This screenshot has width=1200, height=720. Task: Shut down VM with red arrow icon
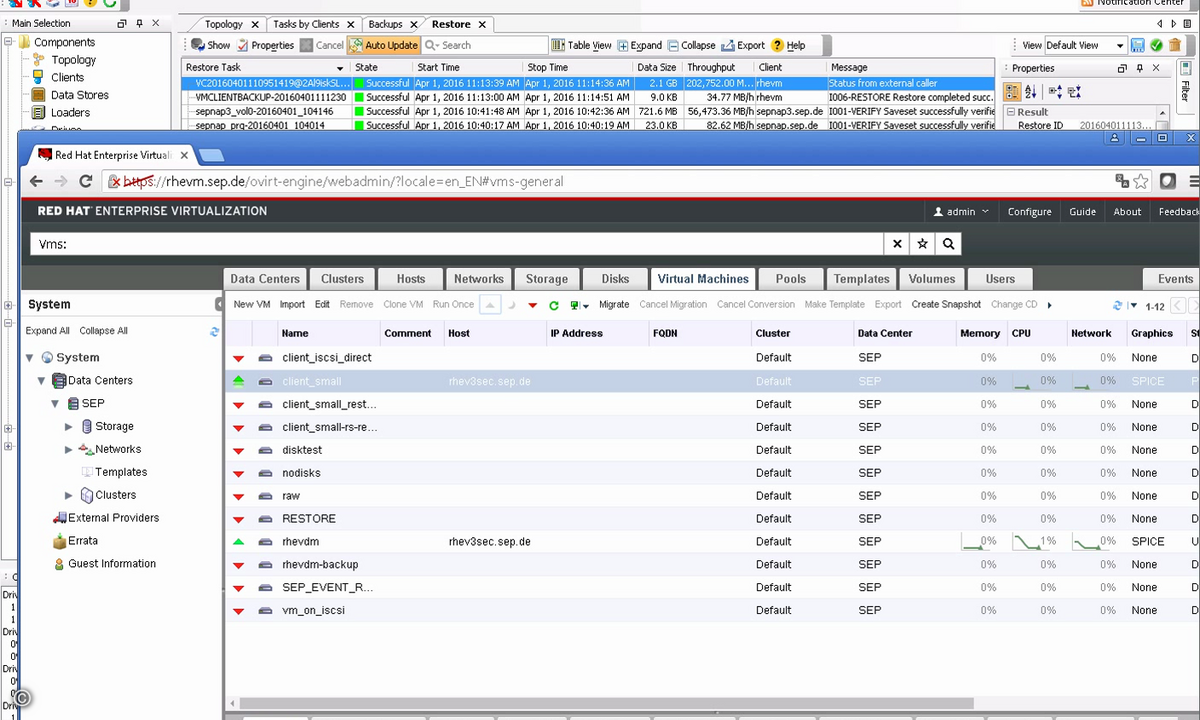[x=533, y=305]
